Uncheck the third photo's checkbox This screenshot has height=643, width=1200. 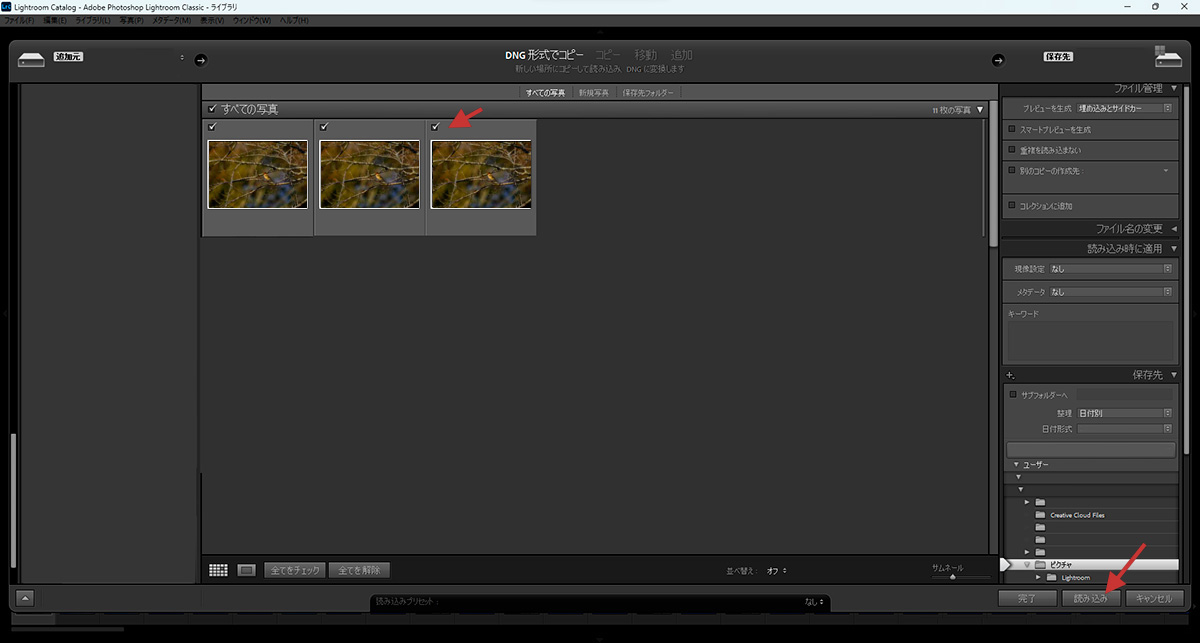pos(435,127)
